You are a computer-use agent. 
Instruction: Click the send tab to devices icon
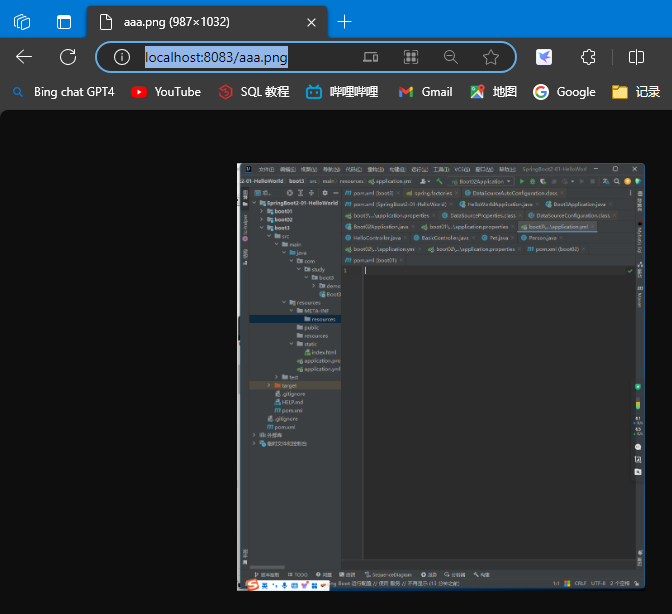point(370,57)
